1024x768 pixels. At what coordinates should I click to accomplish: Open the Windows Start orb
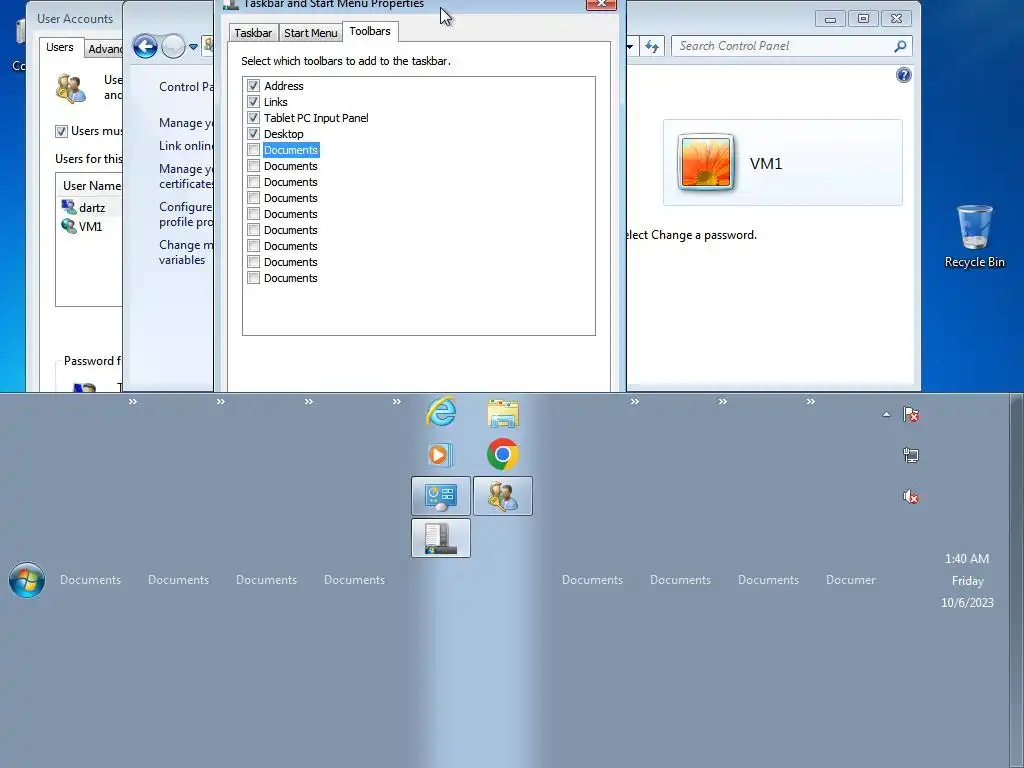pyautogui.click(x=27, y=580)
